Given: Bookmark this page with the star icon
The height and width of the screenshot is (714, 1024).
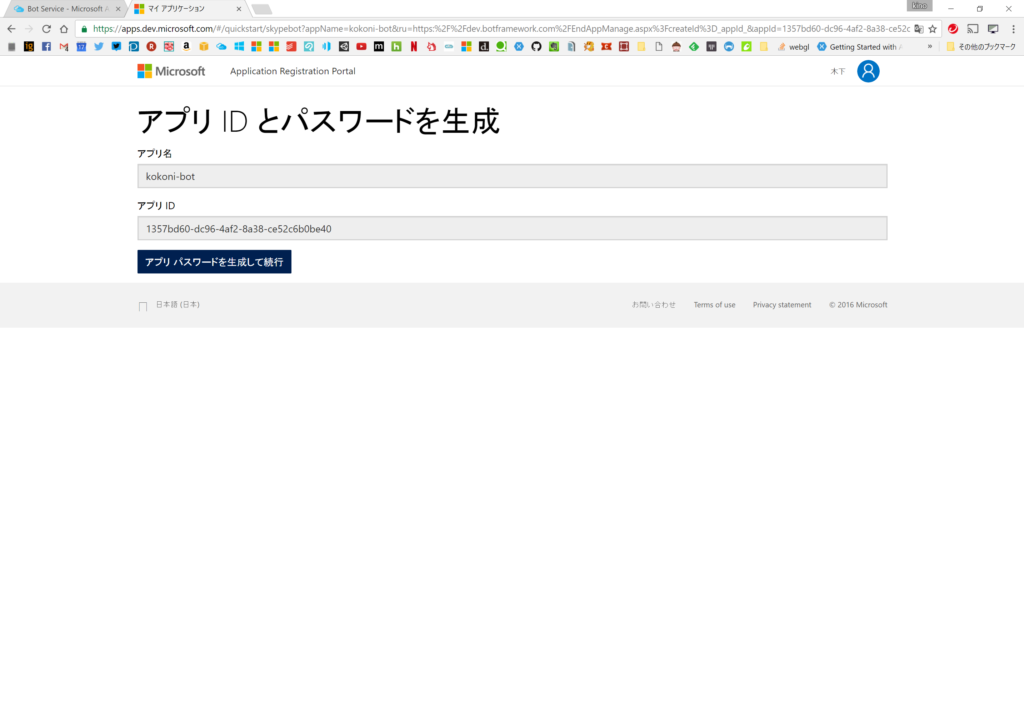Looking at the screenshot, I should tap(932, 29).
